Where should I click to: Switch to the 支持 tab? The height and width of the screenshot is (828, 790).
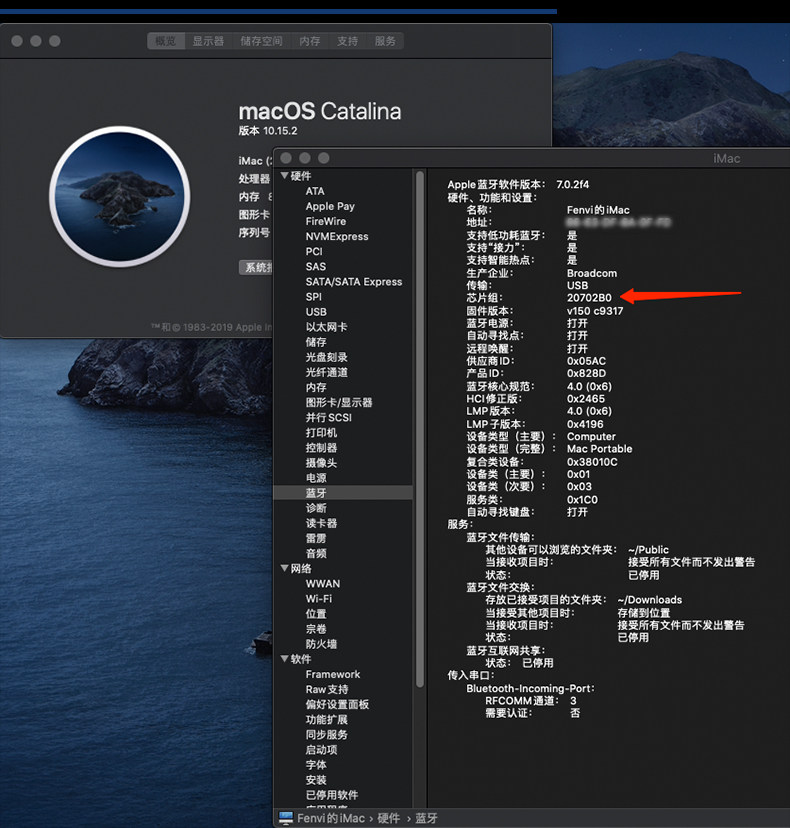click(x=347, y=41)
